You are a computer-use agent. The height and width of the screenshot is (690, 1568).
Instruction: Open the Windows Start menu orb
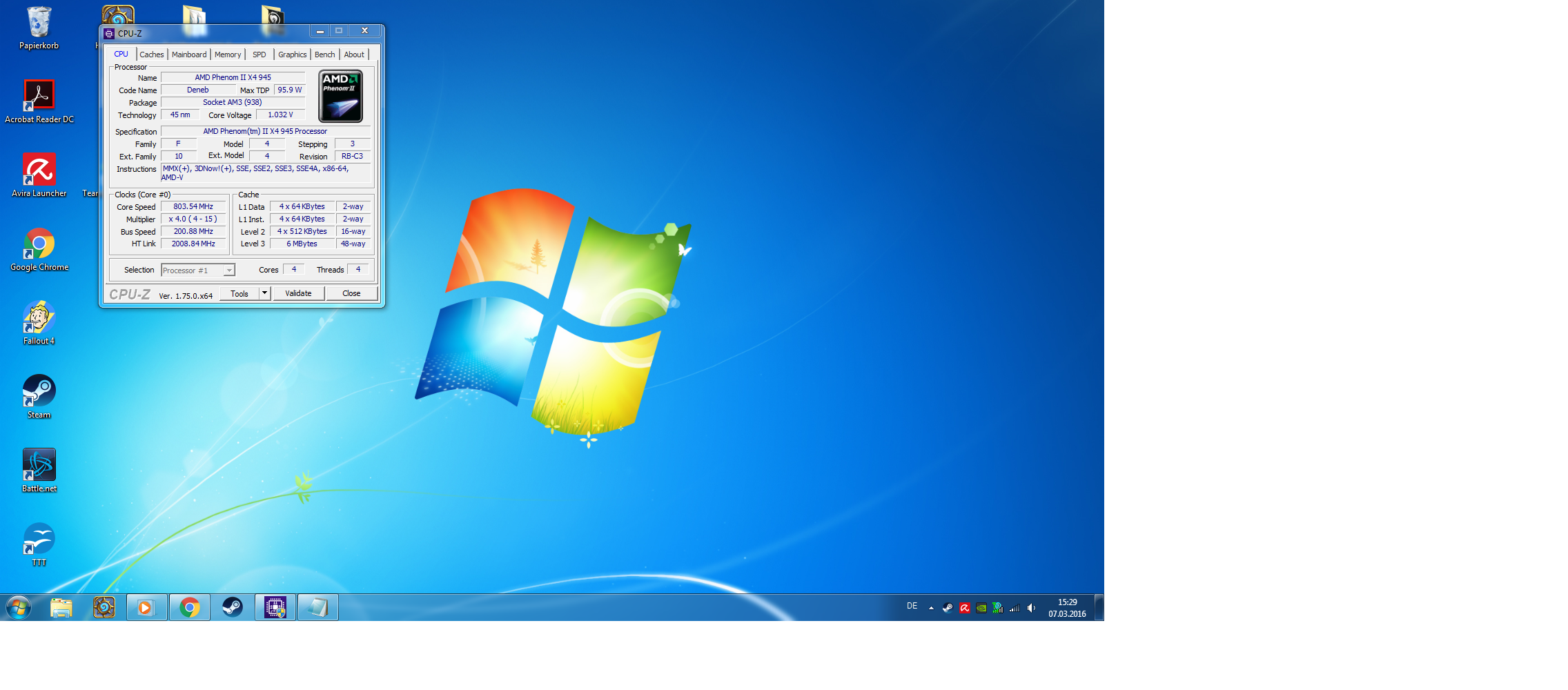click(x=19, y=607)
